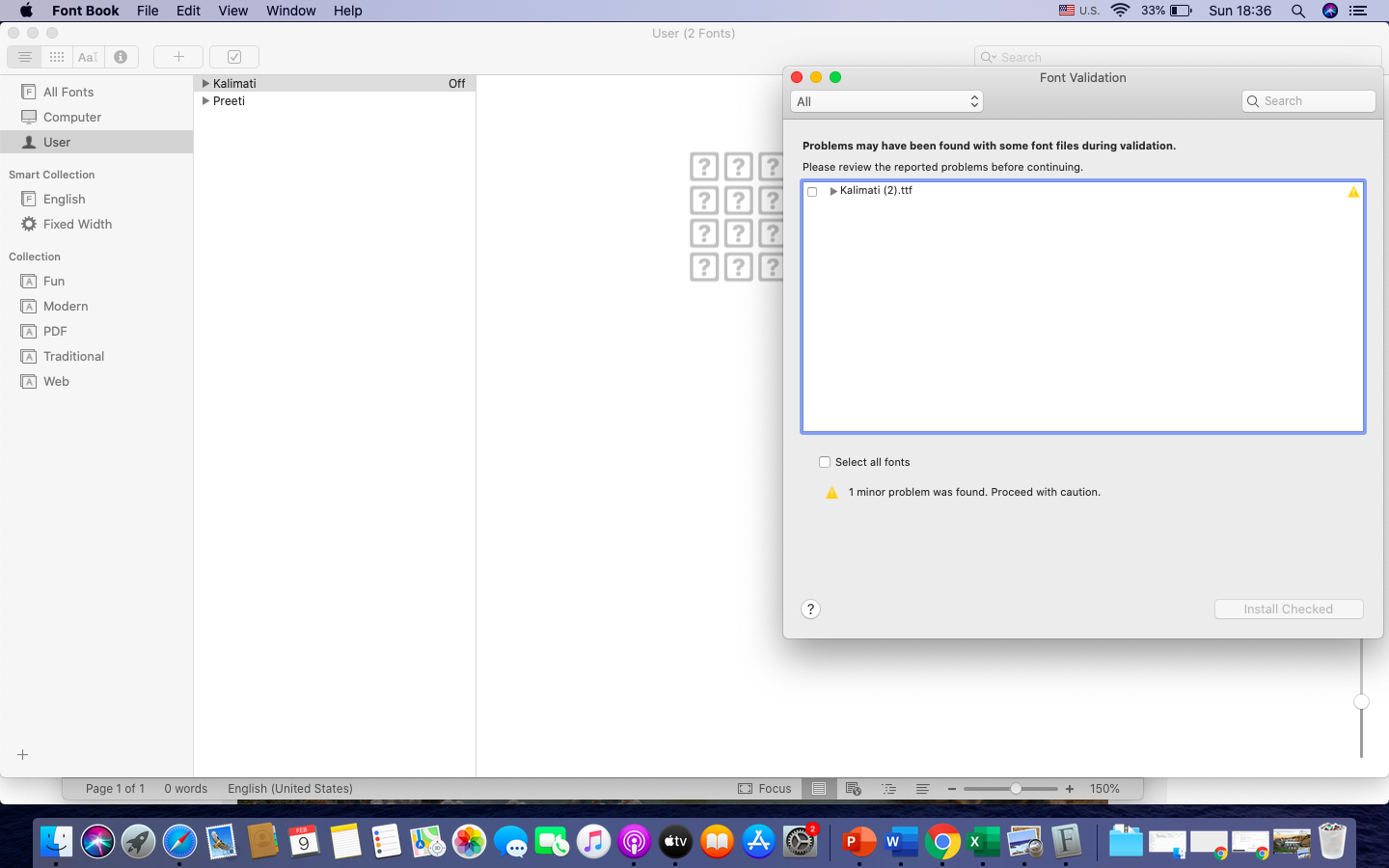Open the Web collection
The height and width of the screenshot is (868, 1389).
[x=96, y=381]
